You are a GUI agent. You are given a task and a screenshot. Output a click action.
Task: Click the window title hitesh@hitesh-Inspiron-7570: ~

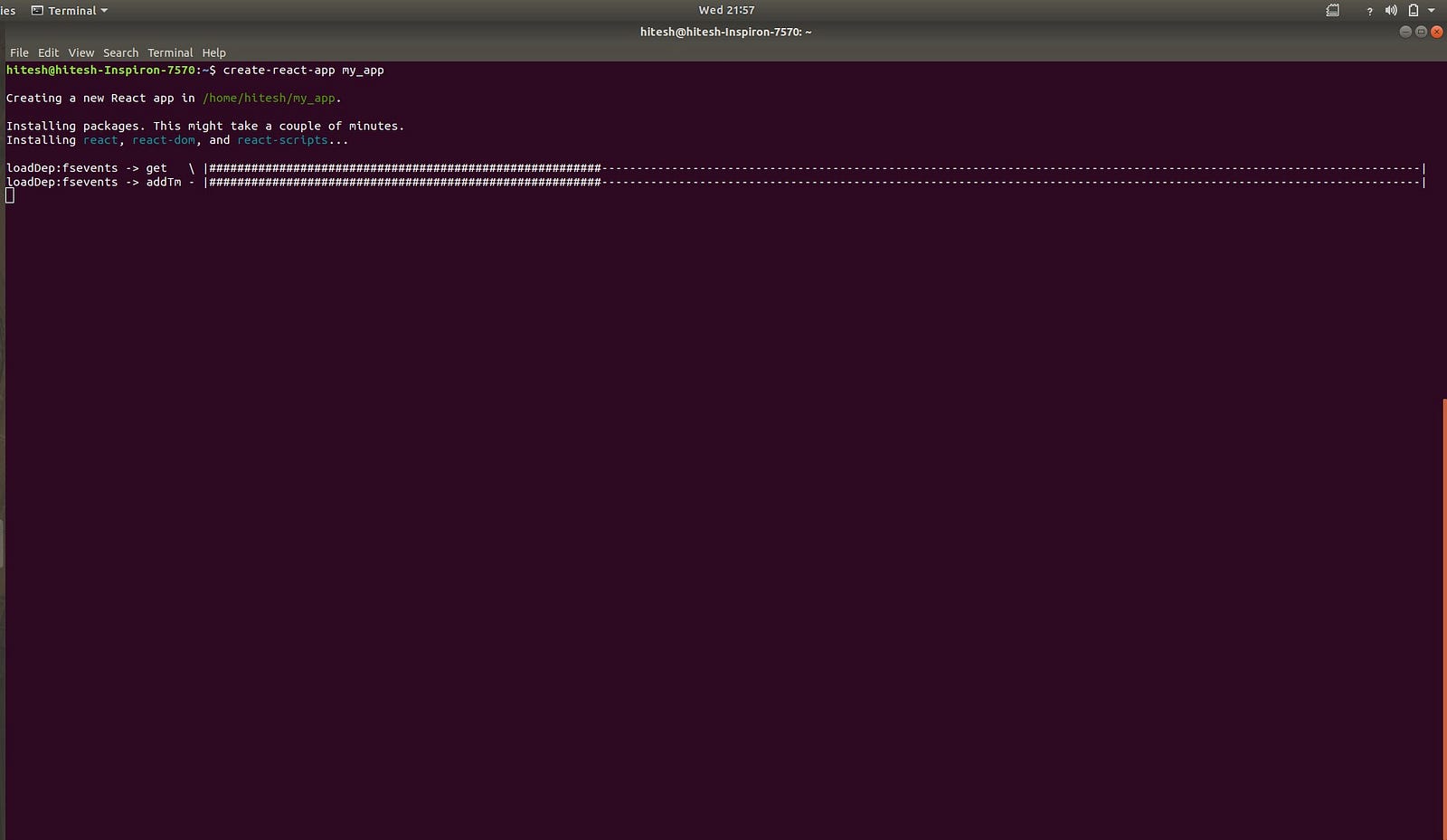tap(725, 32)
